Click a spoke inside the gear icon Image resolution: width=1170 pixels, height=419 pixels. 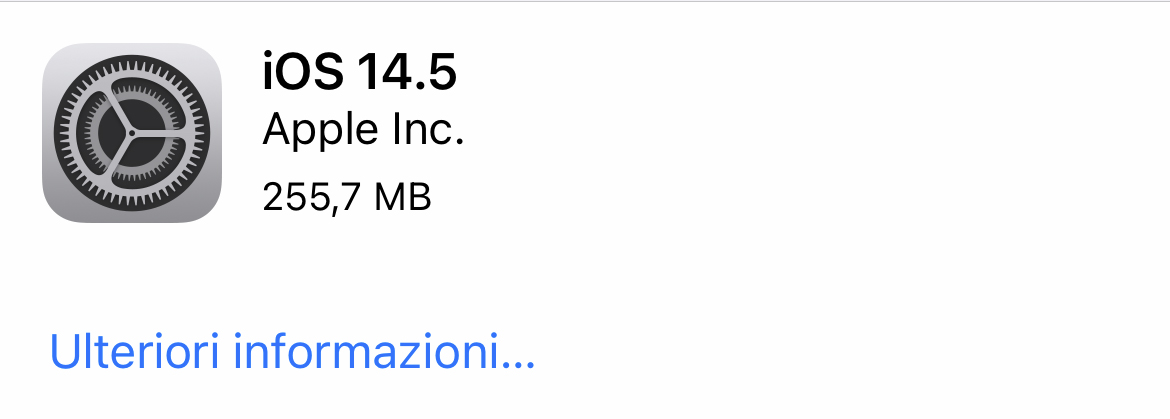pos(157,134)
